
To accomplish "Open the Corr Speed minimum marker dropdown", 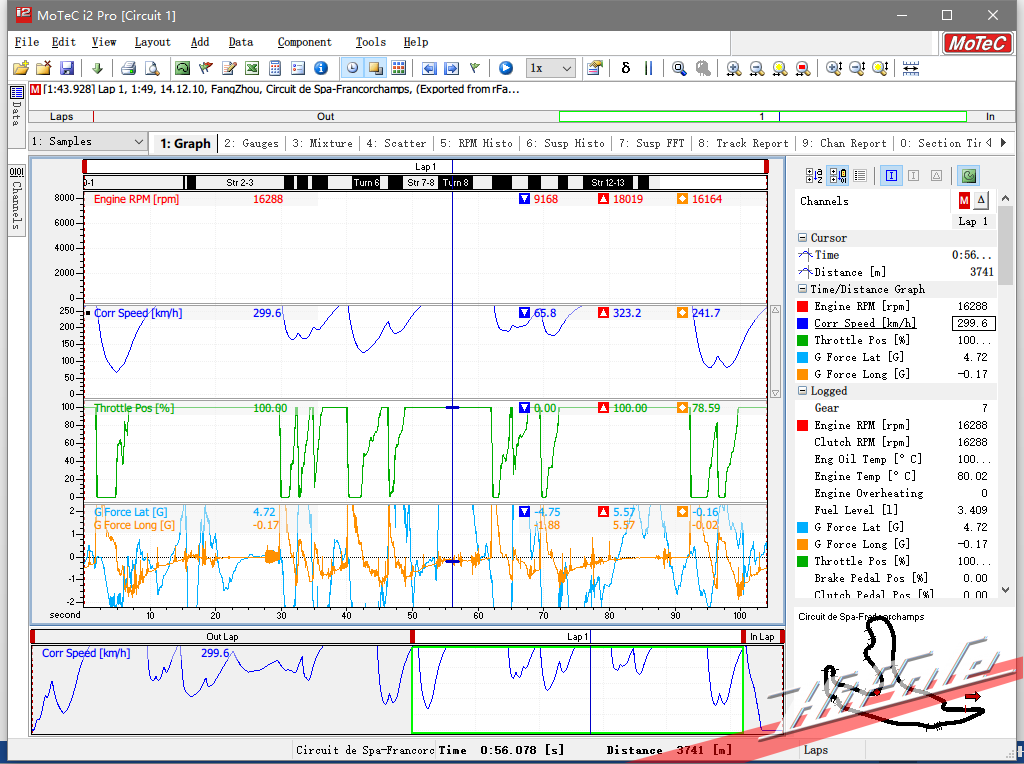I will (x=524, y=313).
